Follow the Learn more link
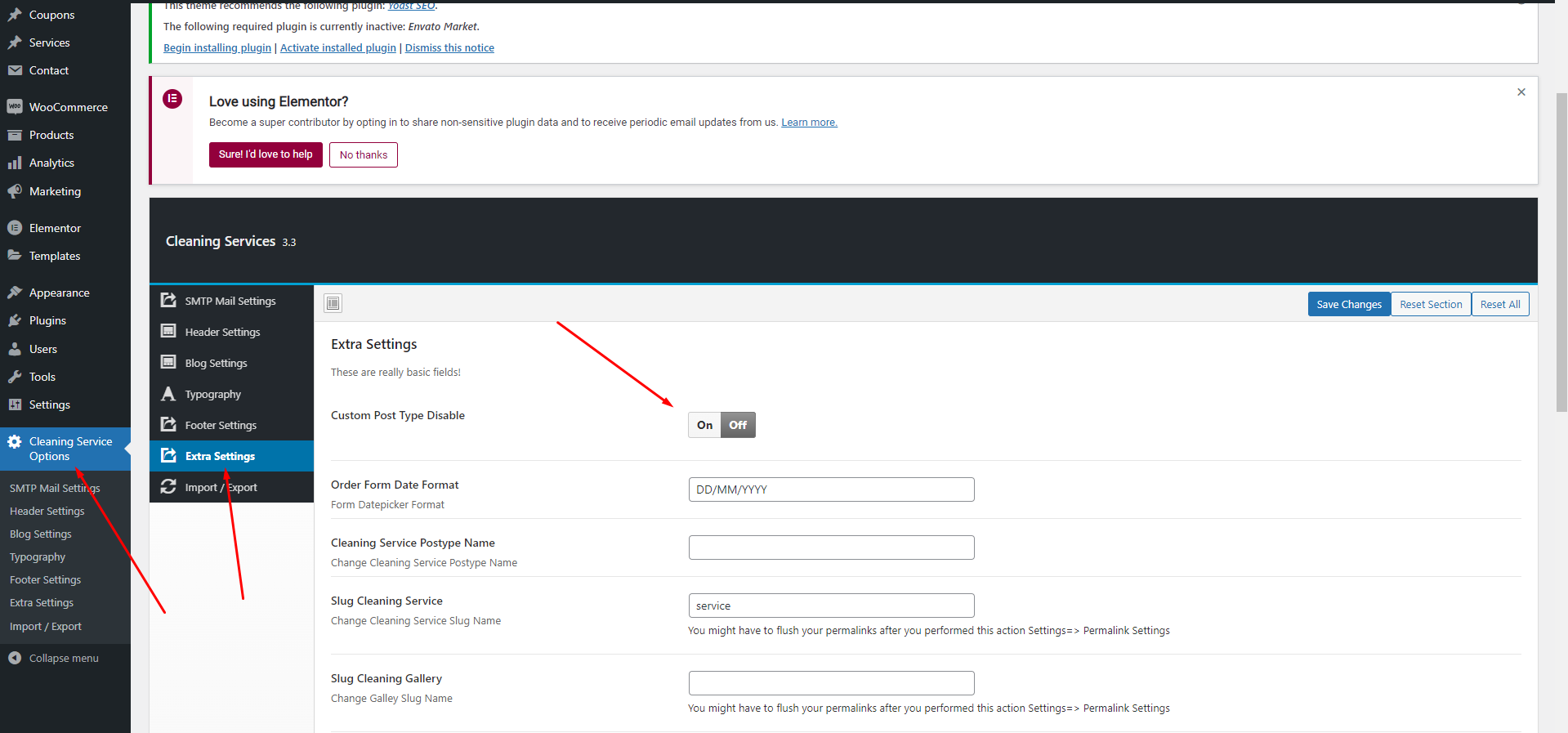 pyautogui.click(x=809, y=123)
